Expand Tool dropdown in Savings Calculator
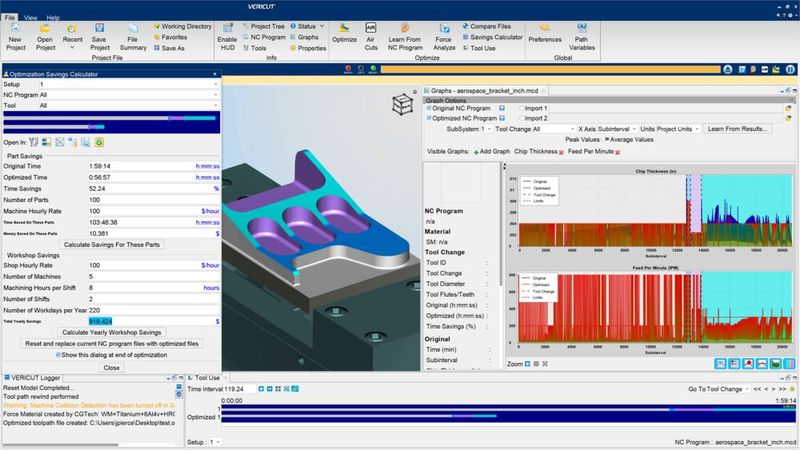Image resolution: width=800 pixels, height=450 pixels. pos(216,106)
